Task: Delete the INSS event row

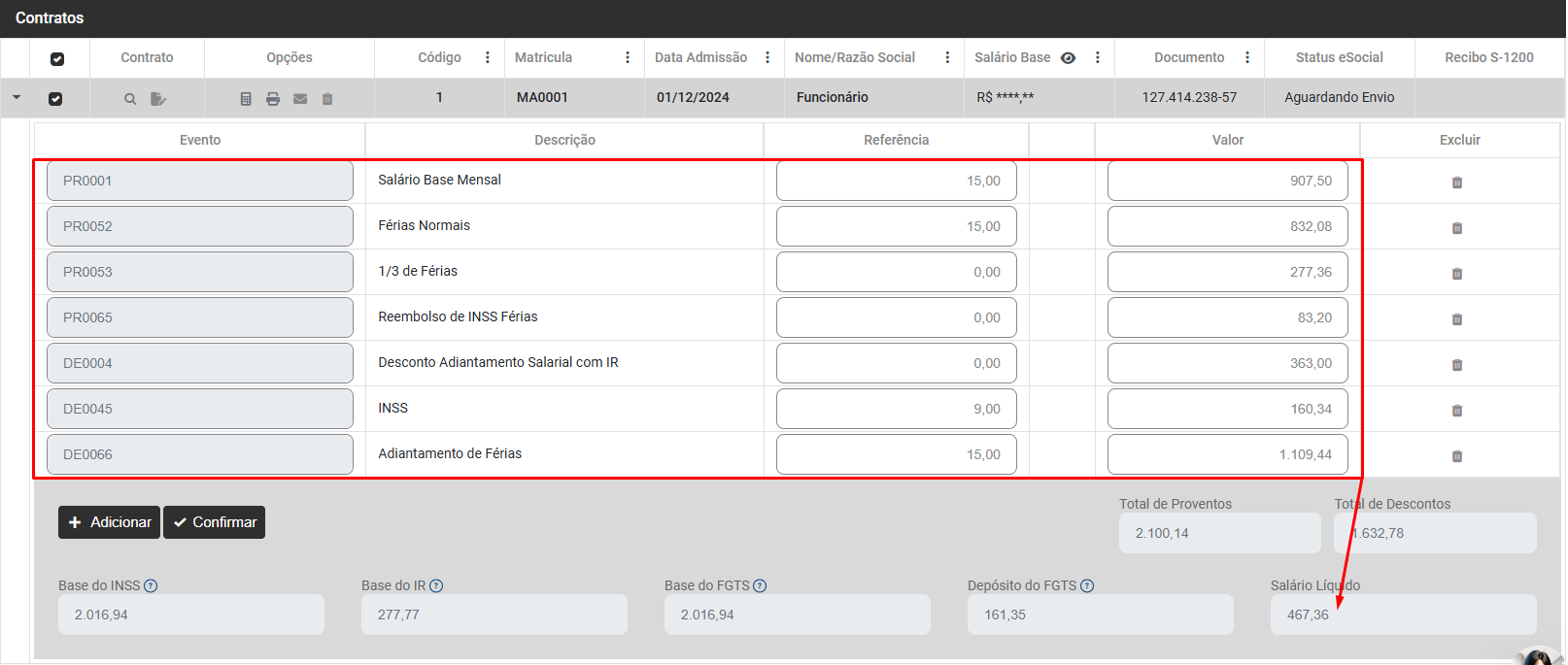Action: 1457,411
